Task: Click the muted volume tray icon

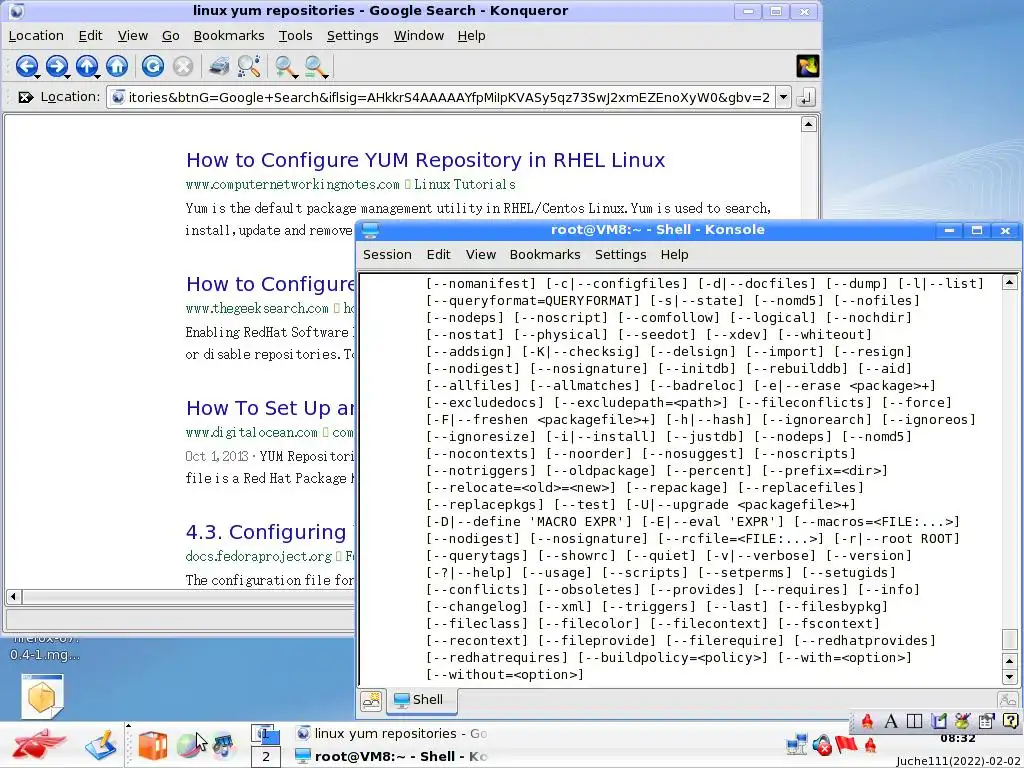Action: coord(822,744)
